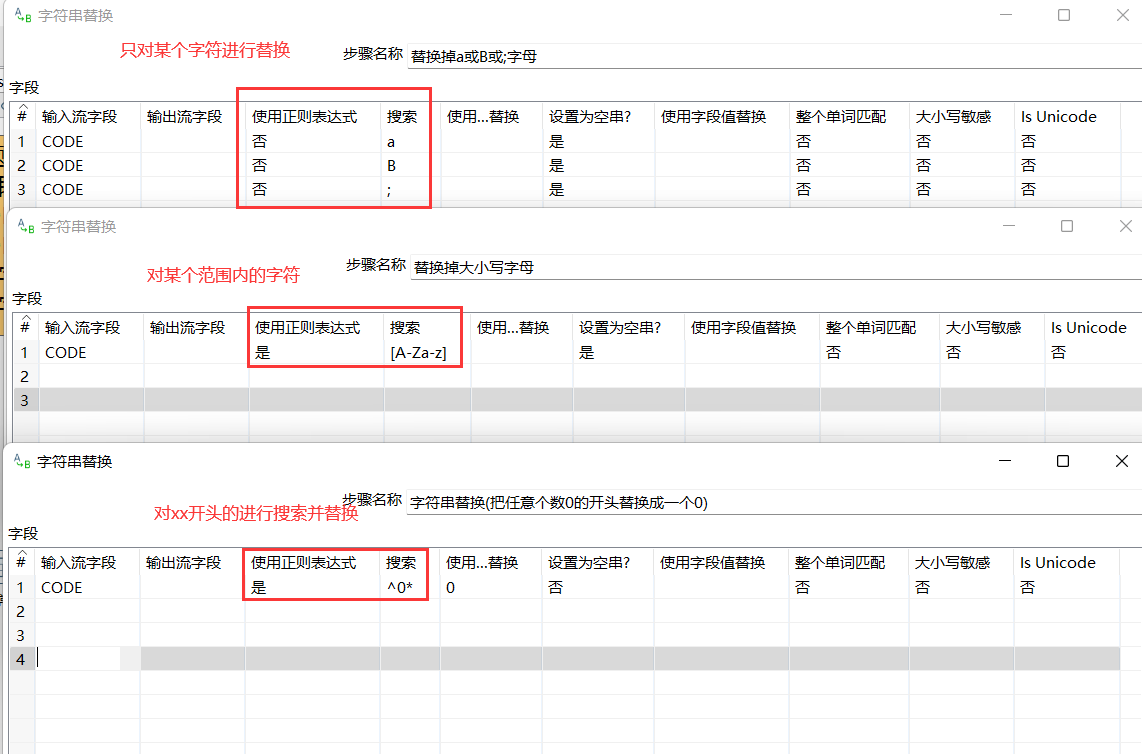Click the string replace icon in the top window's title bar
Viewport: 1142px width, 754px height.
23,15
